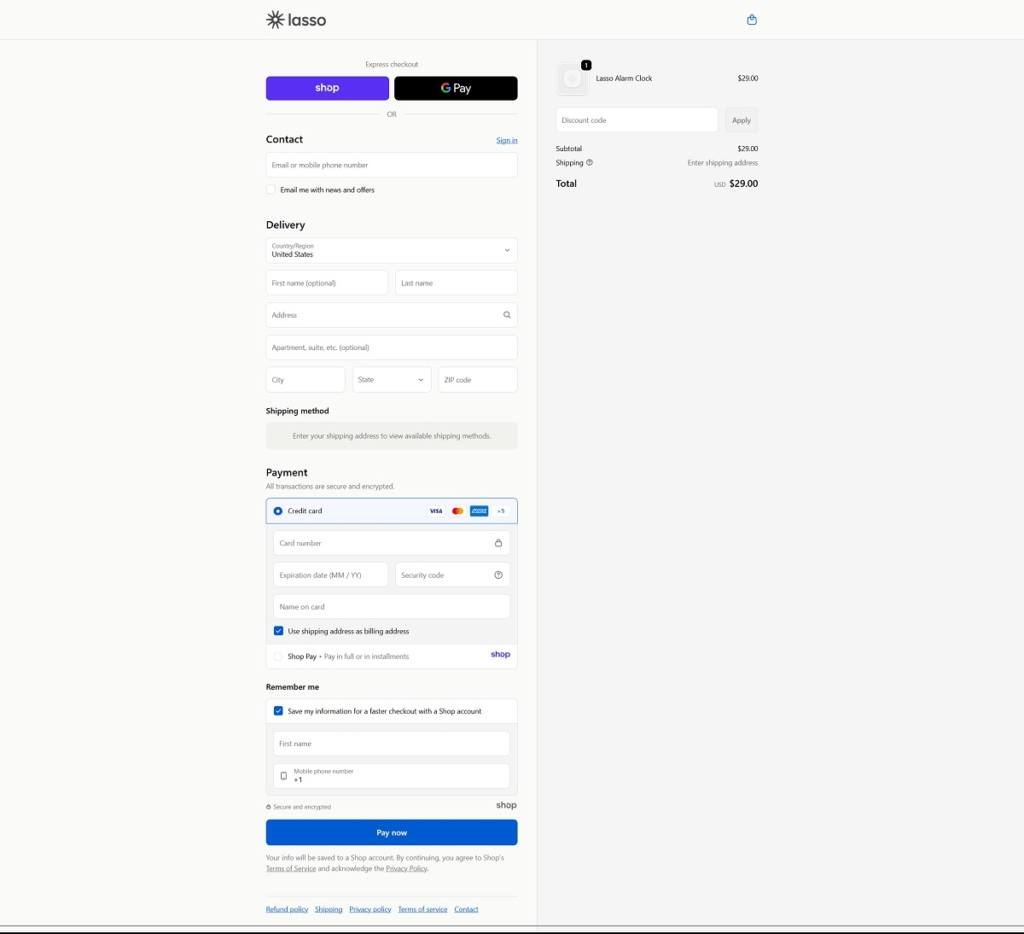Uncheck Save my information for faster checkout
This screenshot has width=1024, height=934.
tap(279, 711)
